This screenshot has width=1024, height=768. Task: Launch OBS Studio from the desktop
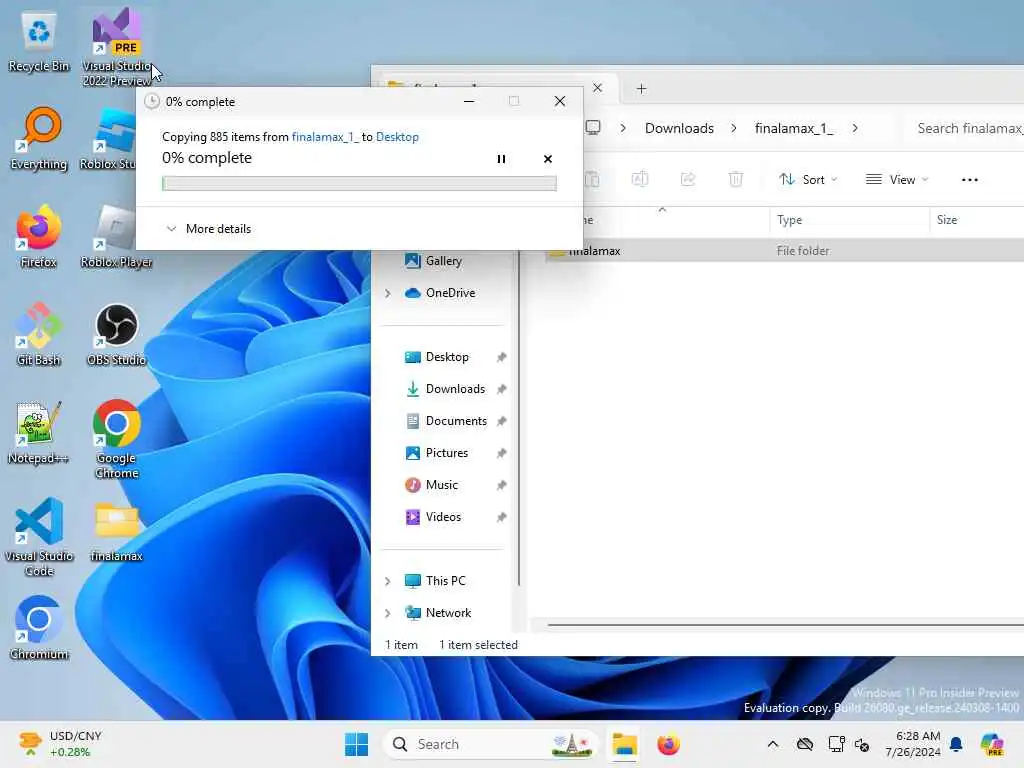(116, 334)
